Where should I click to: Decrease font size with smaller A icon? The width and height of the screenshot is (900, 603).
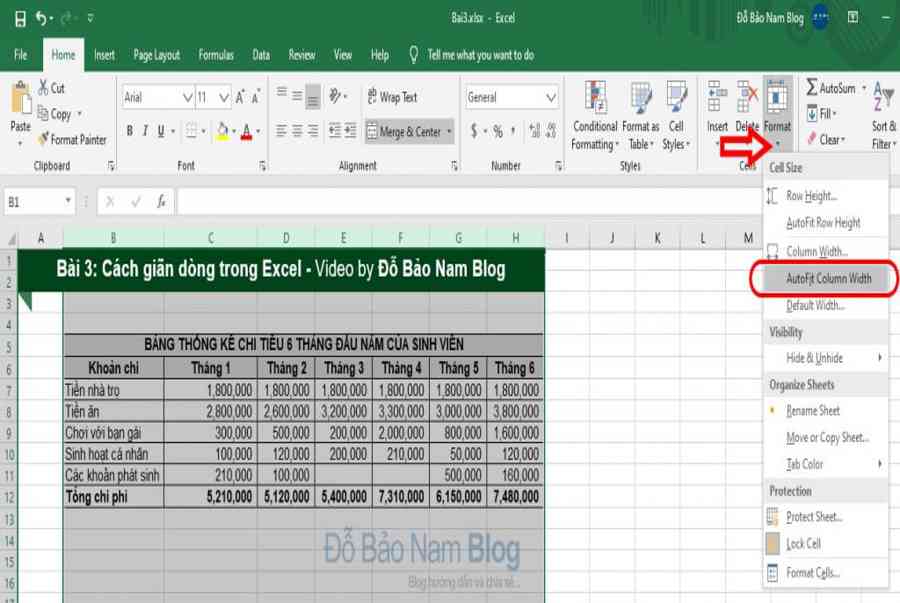(255, 97)
